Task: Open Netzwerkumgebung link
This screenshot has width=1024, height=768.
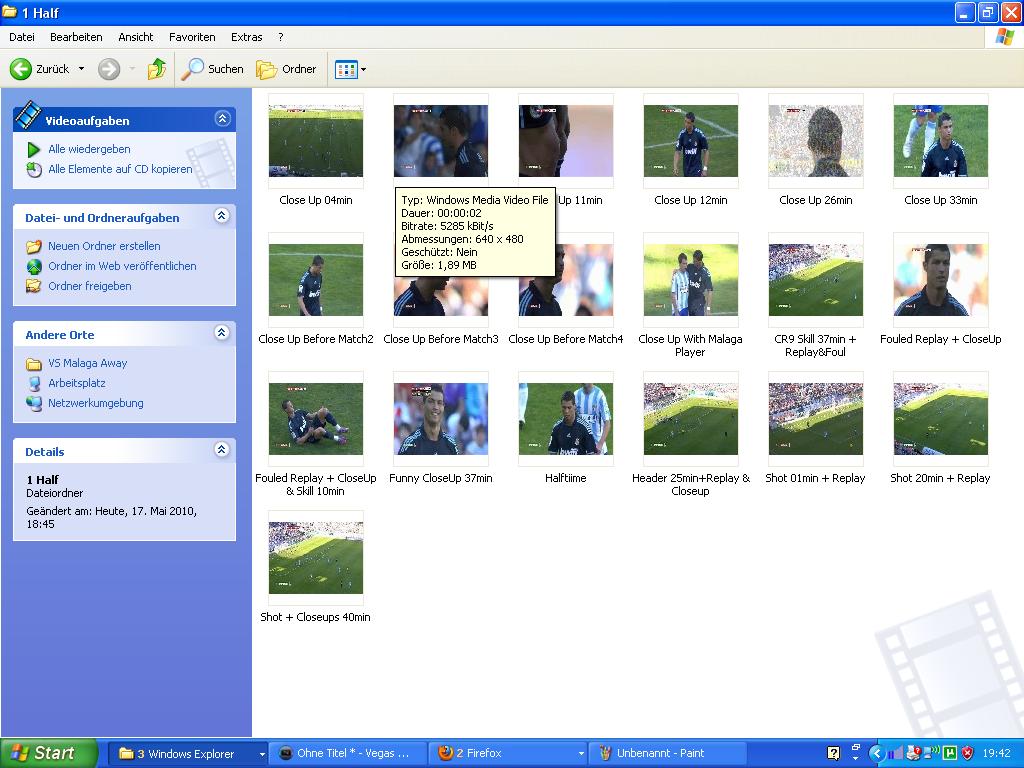Action: point(95,403)
